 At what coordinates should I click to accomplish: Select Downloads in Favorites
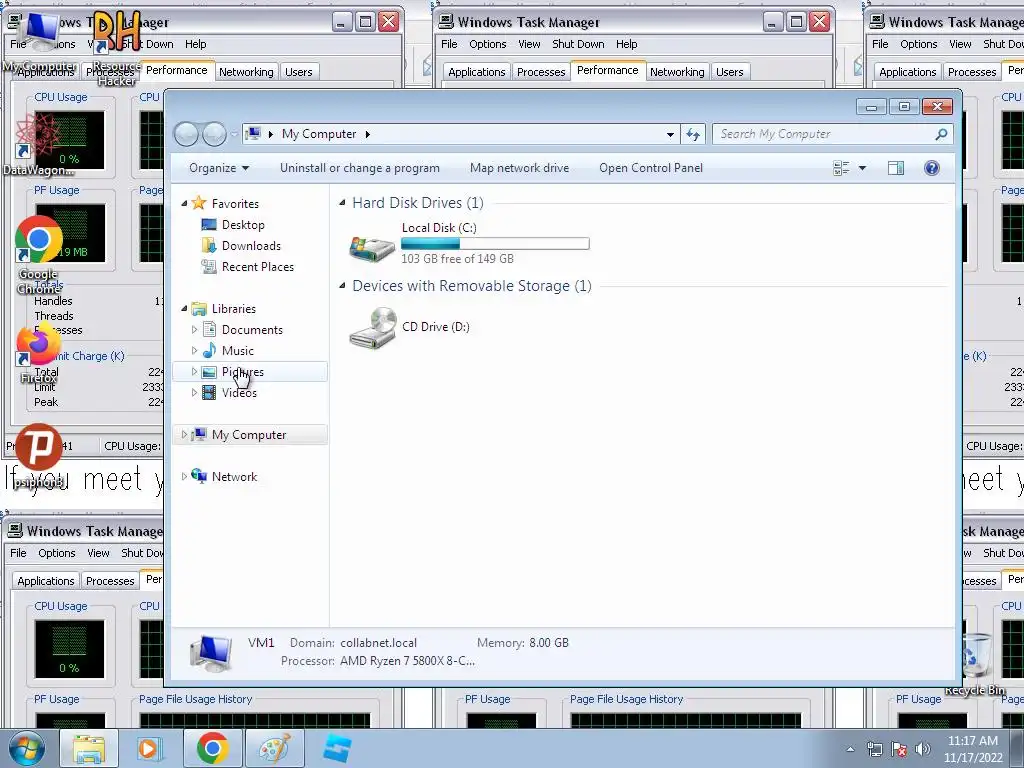click(x=251, y=246)
